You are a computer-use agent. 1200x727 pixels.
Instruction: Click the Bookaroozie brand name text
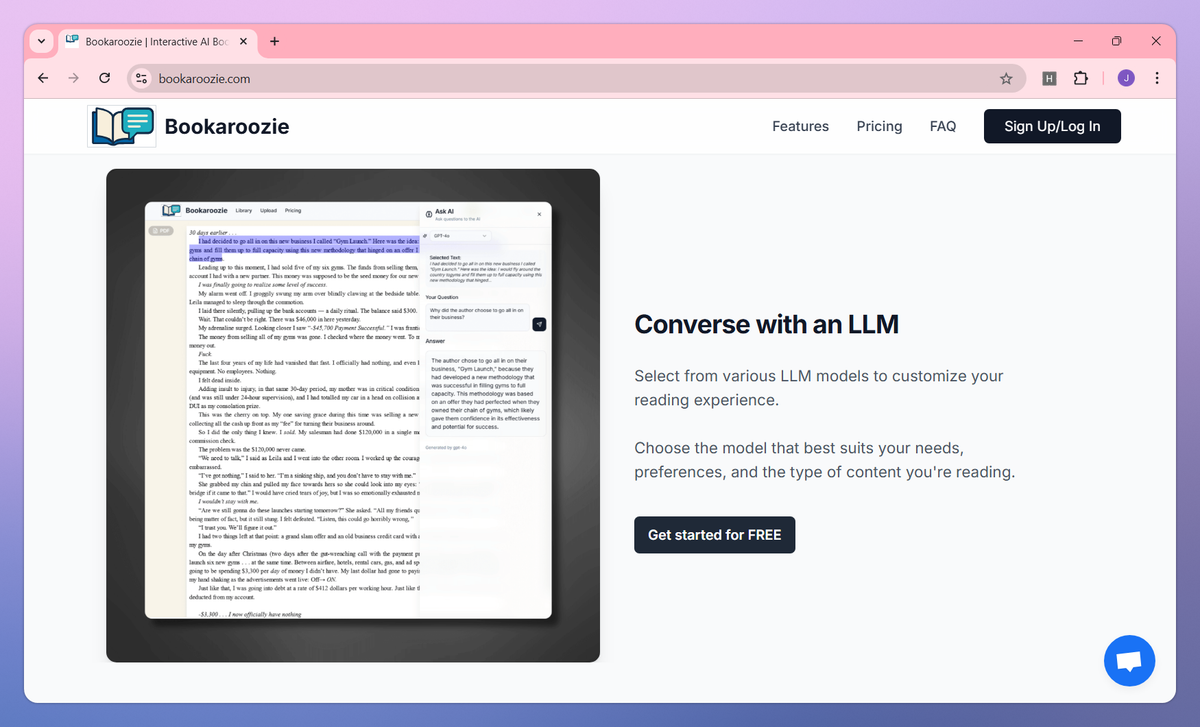click(227, 126)
